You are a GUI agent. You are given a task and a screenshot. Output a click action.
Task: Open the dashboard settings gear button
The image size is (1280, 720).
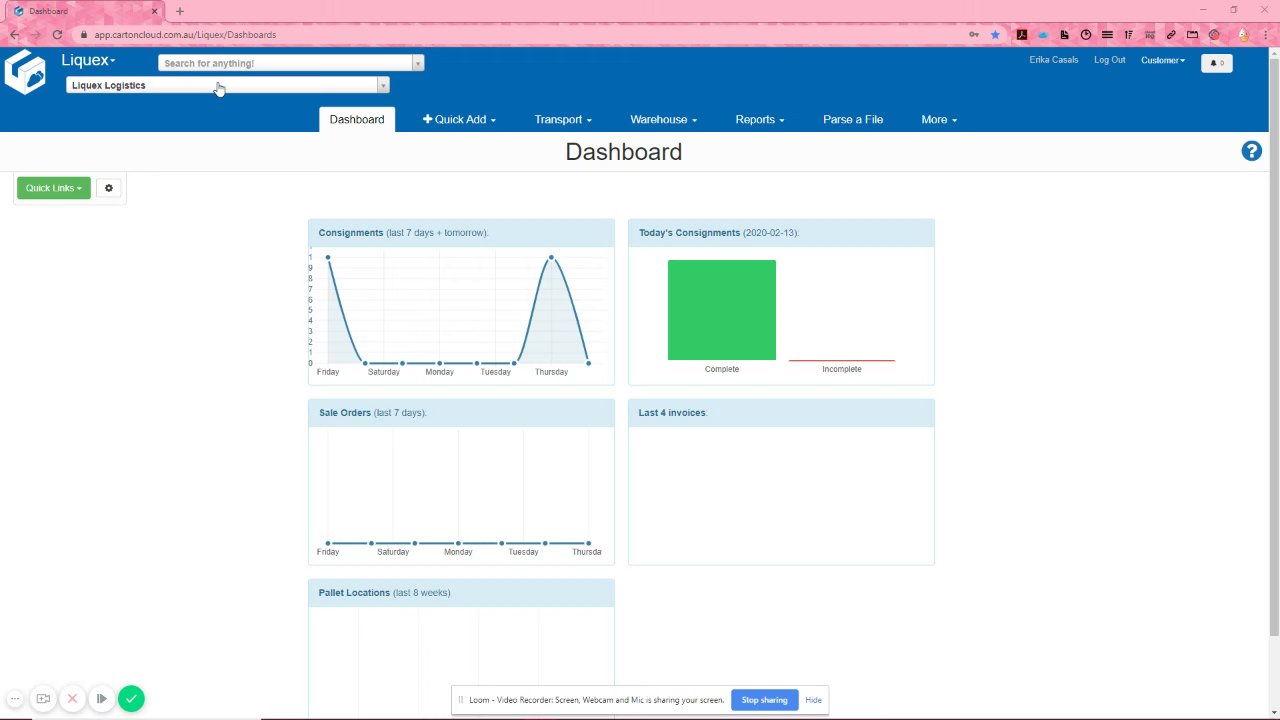point(109,188)
